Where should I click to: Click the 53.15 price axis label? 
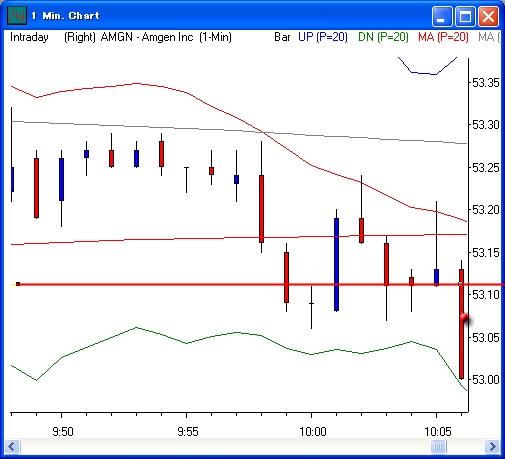click(486, 253)
